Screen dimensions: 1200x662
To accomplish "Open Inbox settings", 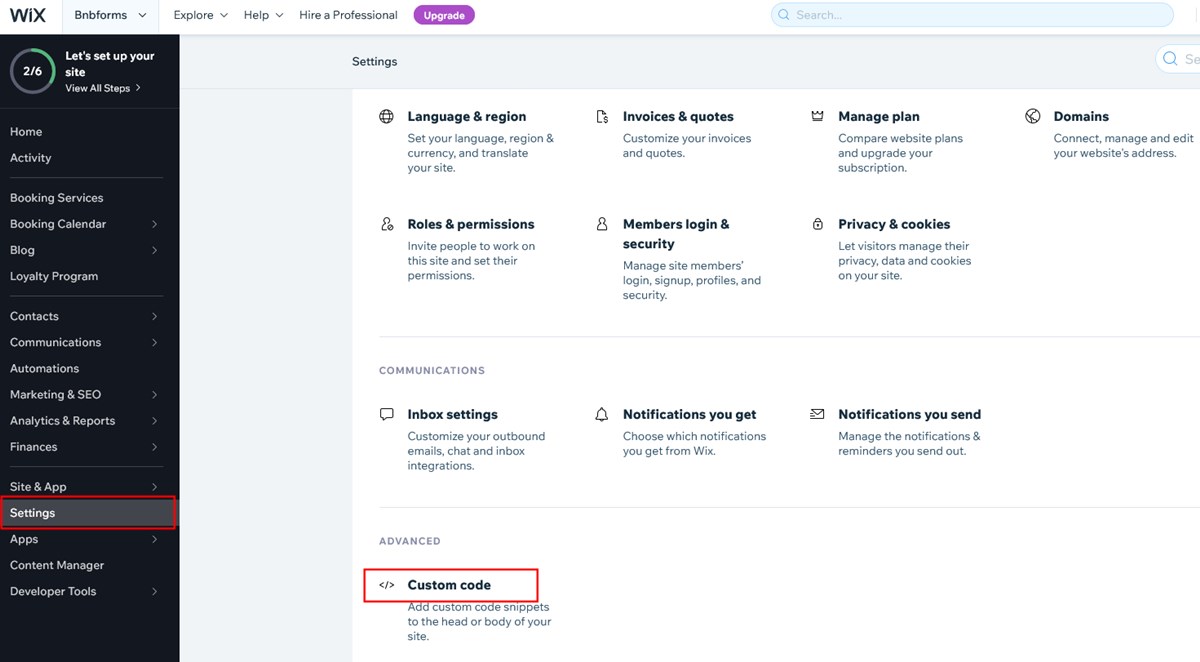I will point(452,414).
